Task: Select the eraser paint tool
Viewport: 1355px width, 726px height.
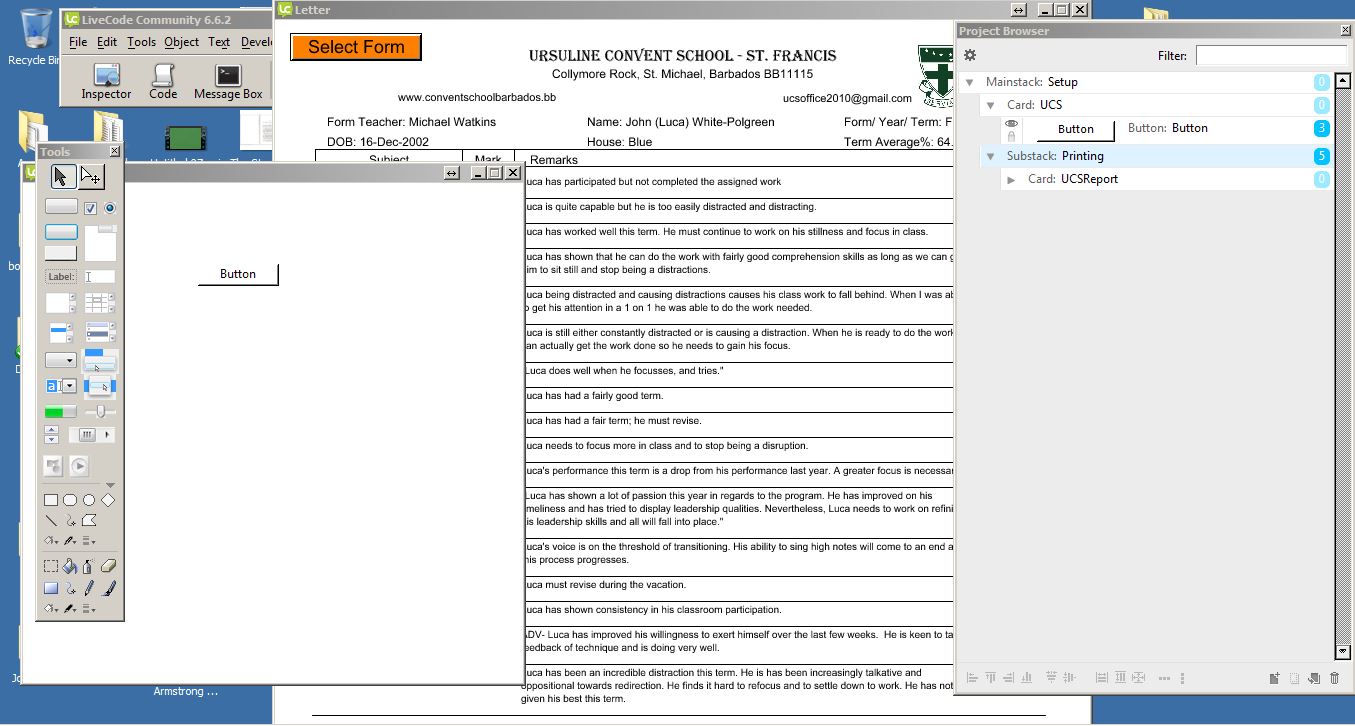Action: [108, 566]
